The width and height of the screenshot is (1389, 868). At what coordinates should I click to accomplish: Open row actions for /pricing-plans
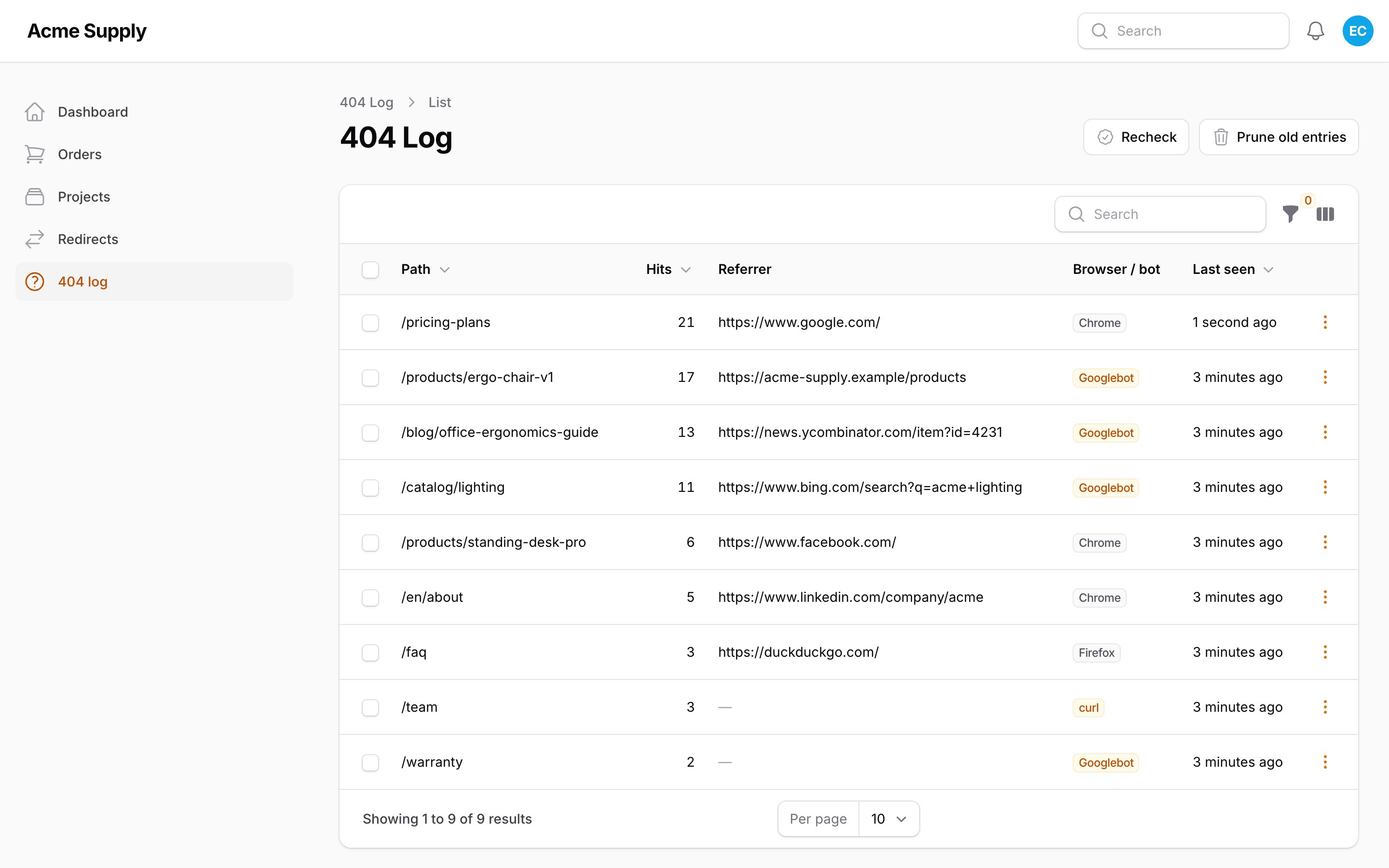(x=1325, y=322)
